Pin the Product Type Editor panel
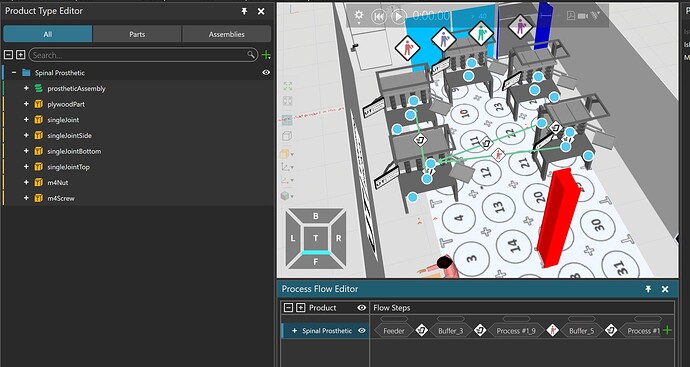 coord(244,11)
